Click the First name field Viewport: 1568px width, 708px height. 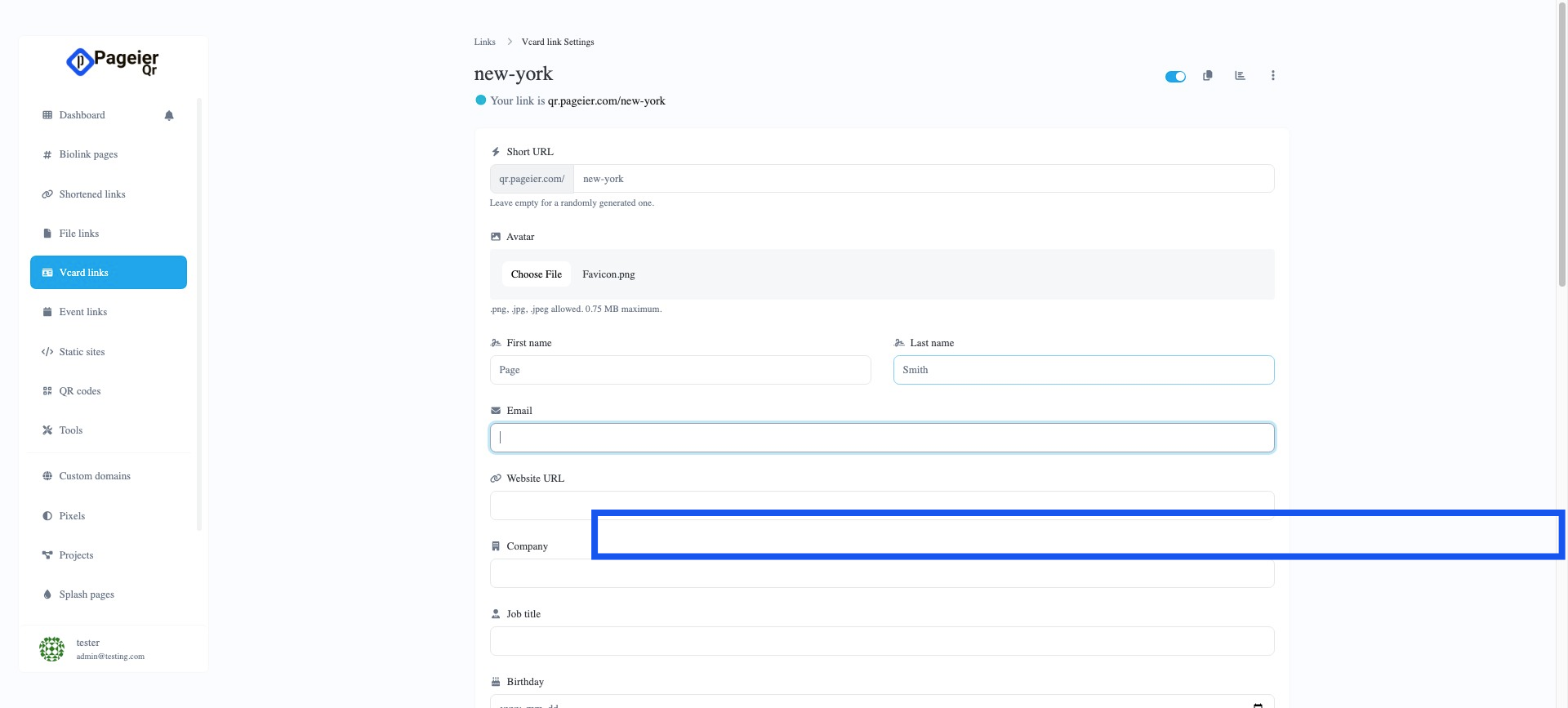[x=679, y=370]
